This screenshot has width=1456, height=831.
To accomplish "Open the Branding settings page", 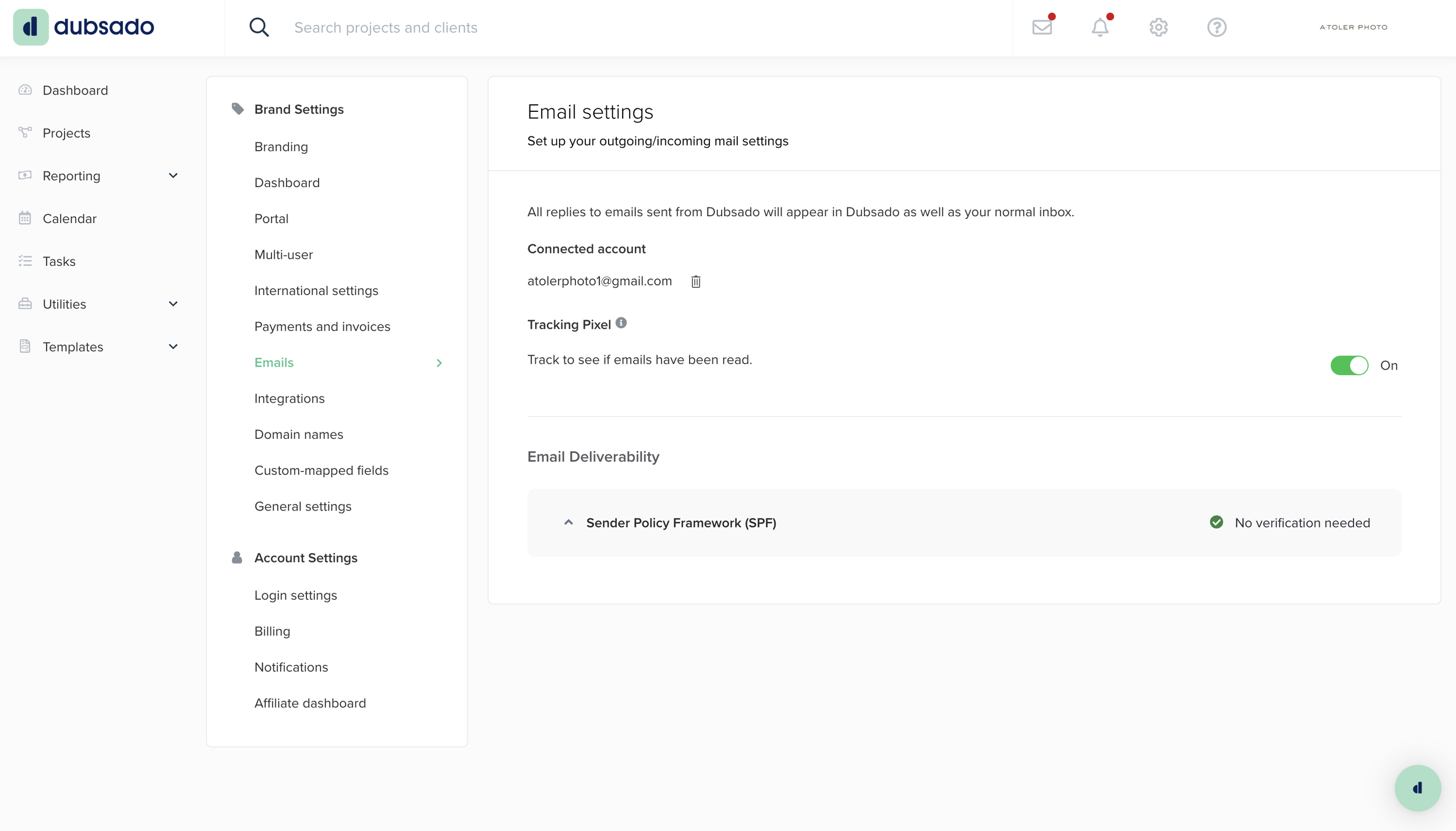I will pyautogui.click(x=281, y=147).
